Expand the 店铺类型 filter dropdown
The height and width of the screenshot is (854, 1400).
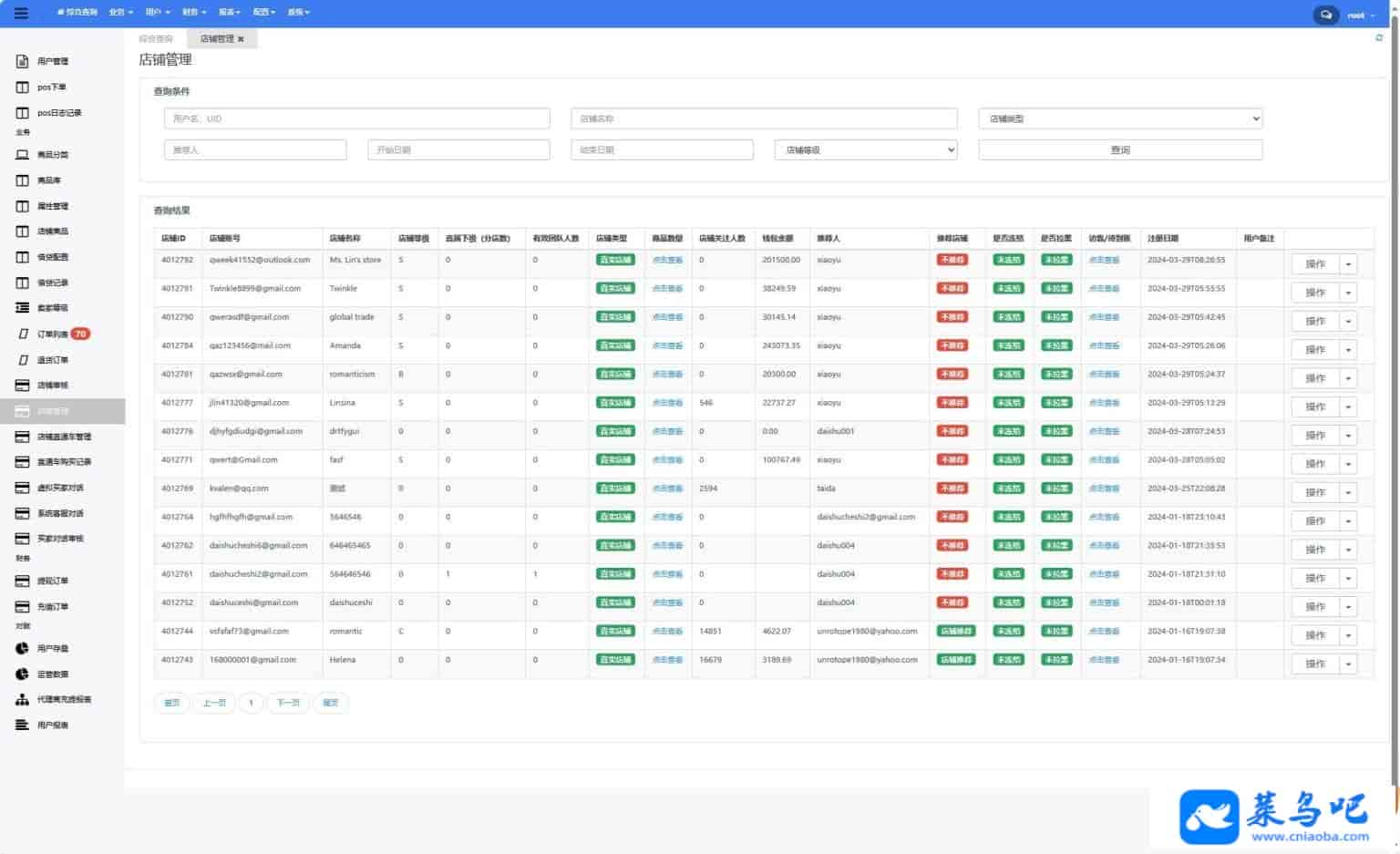(1119, 118)
